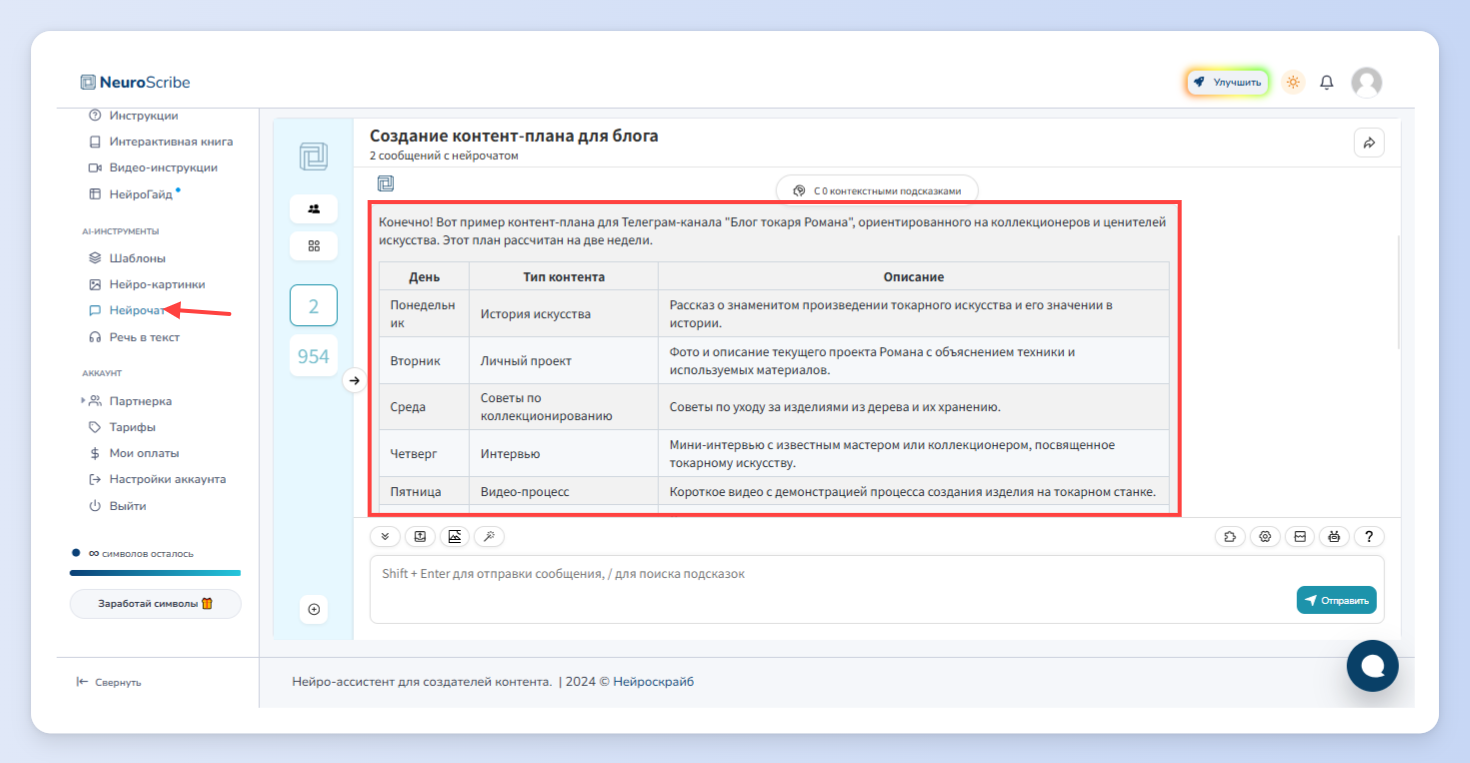Click the grid icon in chat panel
The image size is (1470, 763).
[x=314, y=246]
